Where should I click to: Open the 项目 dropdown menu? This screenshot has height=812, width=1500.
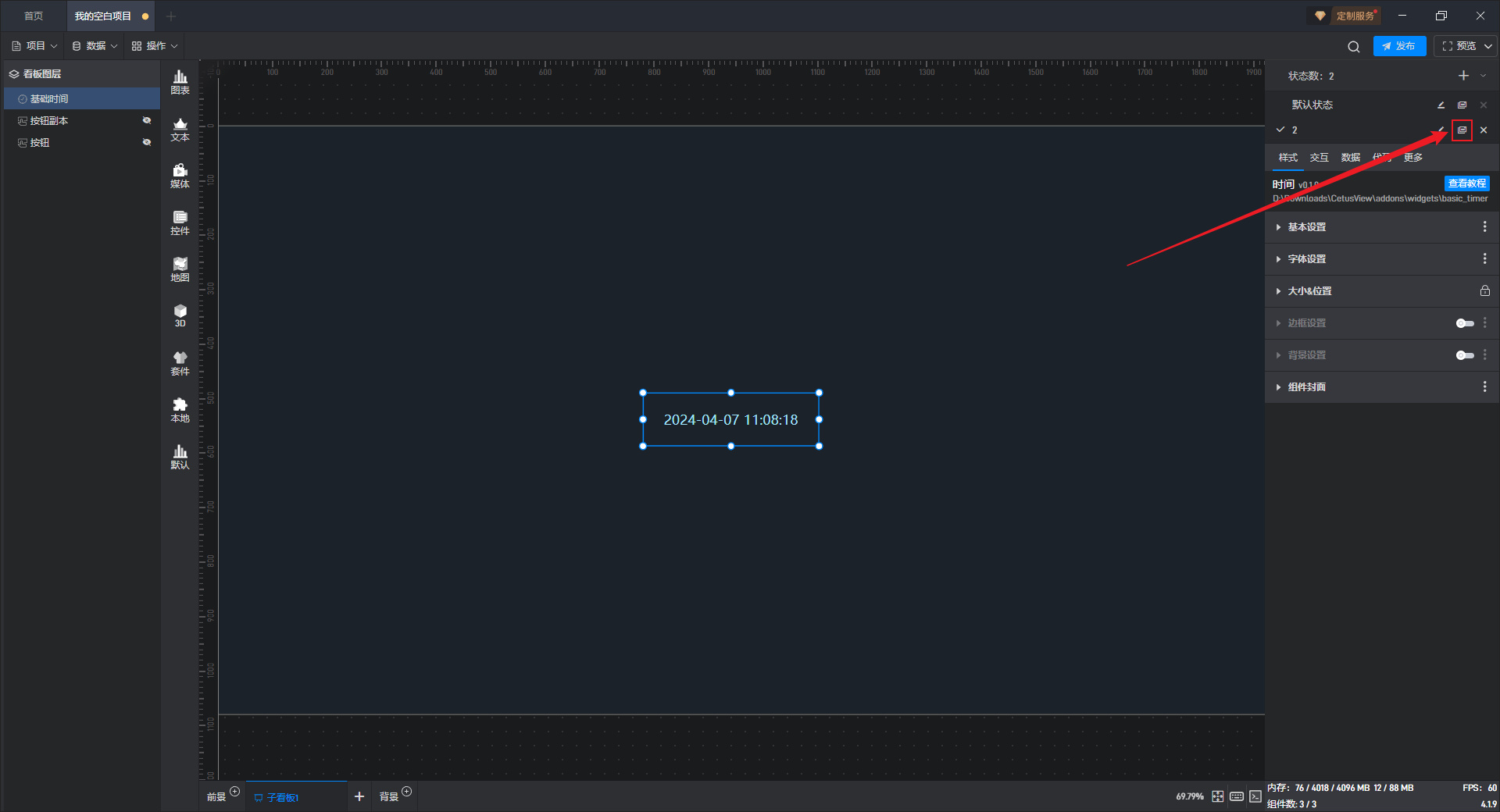click(x=34, y=46)
